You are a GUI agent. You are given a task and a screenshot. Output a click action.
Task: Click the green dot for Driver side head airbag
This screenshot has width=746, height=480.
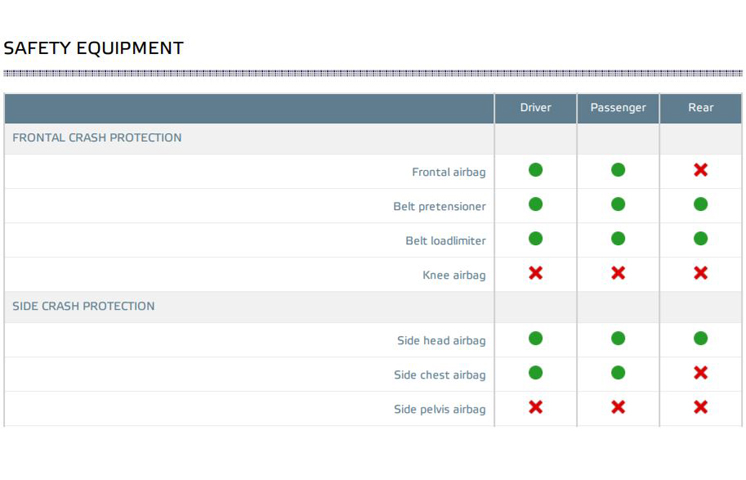coord(536,338)
